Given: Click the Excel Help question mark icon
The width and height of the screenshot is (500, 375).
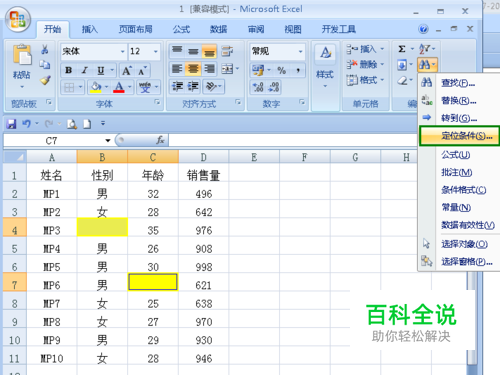Looking at the screenshot, I should click(423, 29).
